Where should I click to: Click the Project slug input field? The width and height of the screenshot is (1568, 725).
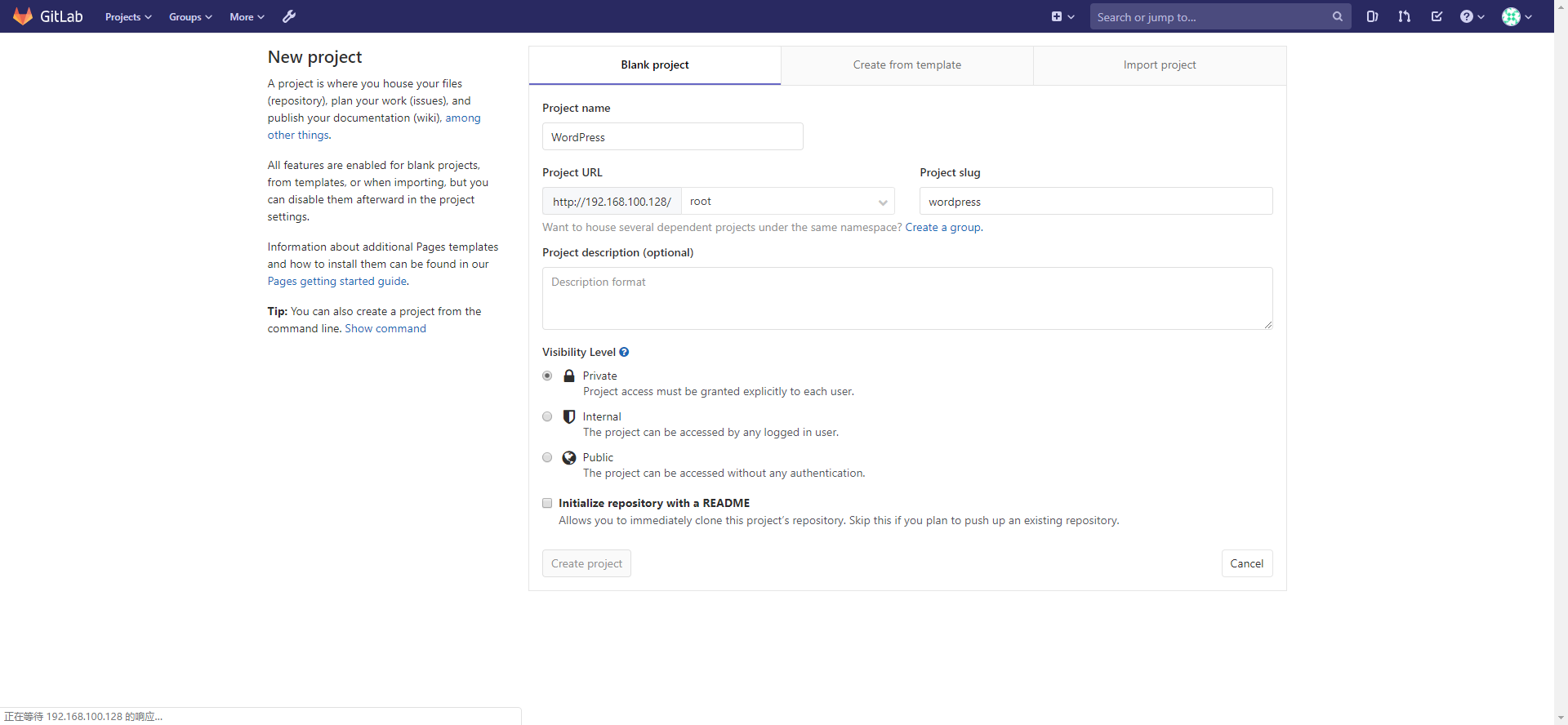click(1096, 201)
